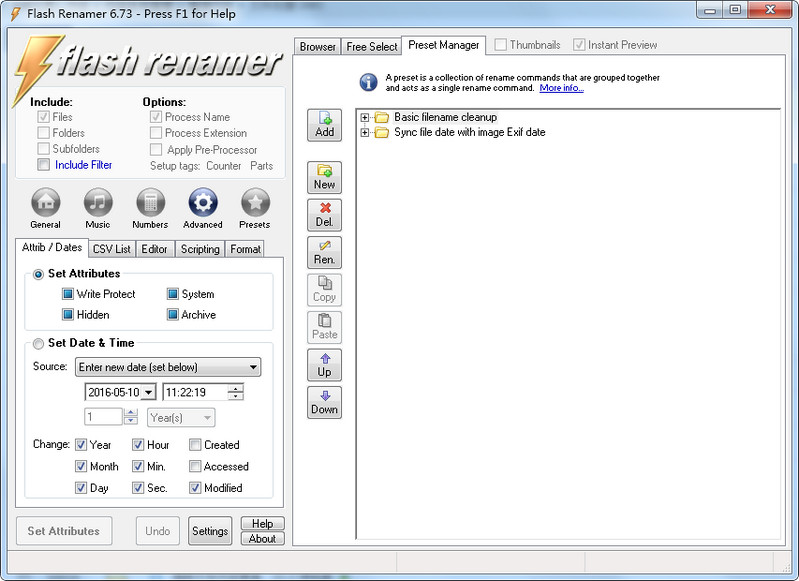Check the Created date checkbox
The image size is (799, 581).
195,444
